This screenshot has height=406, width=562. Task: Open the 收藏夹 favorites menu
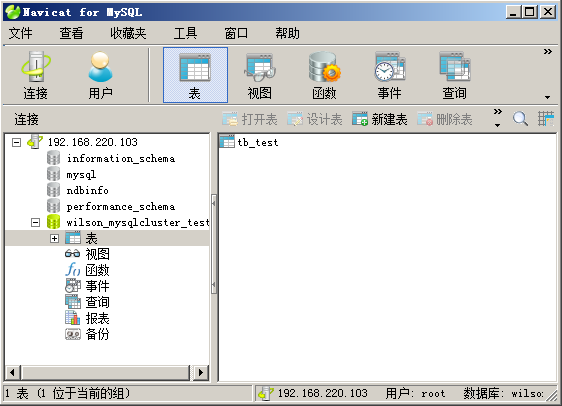(x=128, y=33)
